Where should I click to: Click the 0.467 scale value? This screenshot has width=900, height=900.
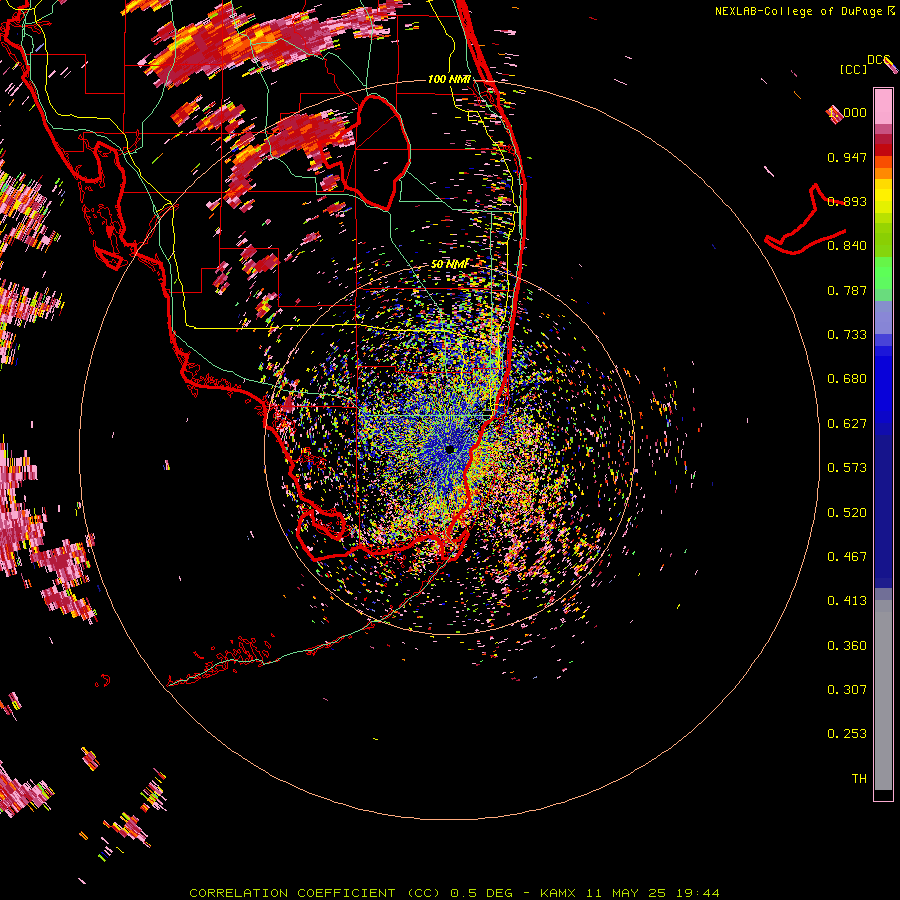pos(847,557)
